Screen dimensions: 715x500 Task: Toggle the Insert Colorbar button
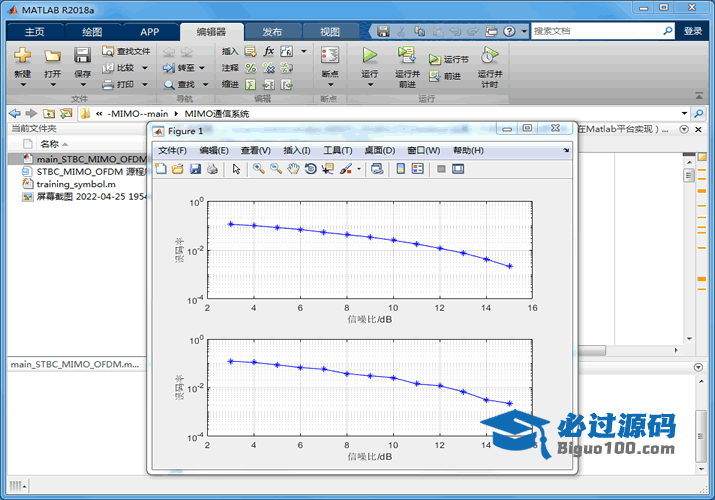coord(400,169)
